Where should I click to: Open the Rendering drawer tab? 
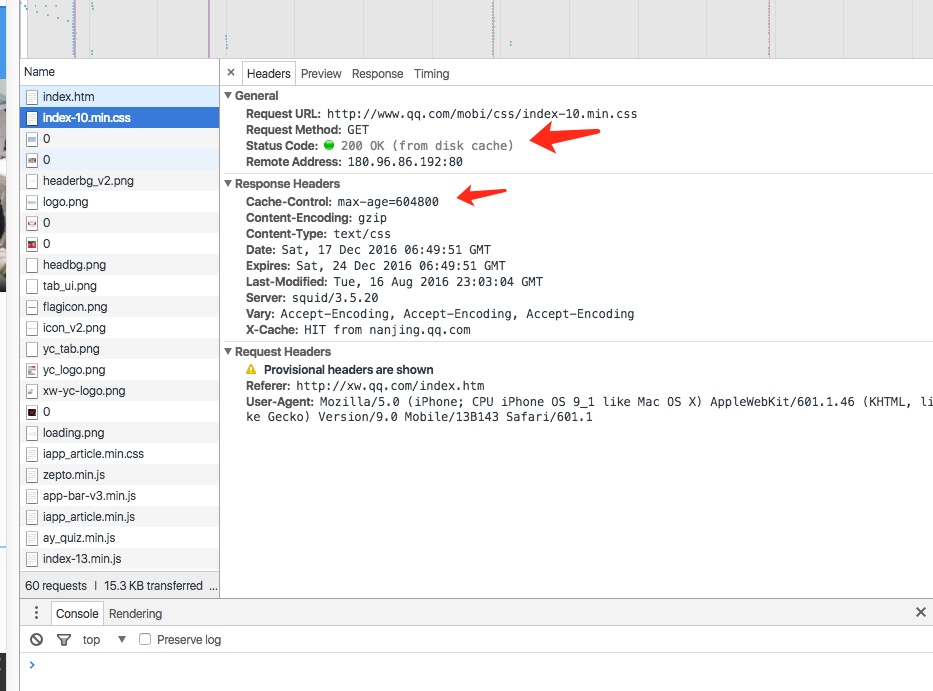click(135, 614)
